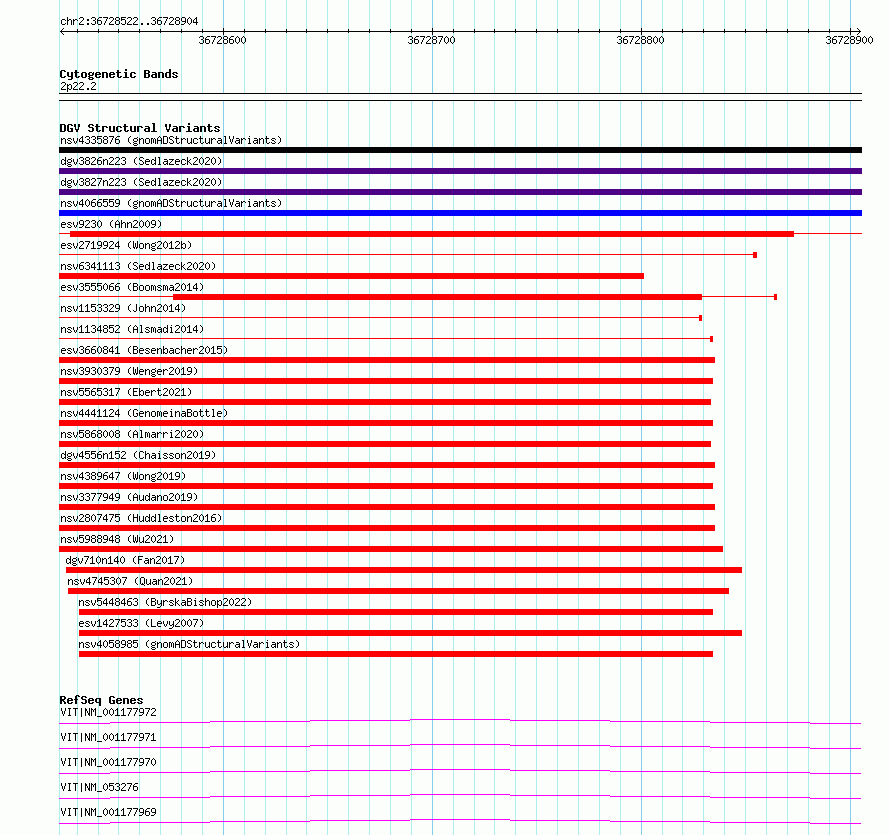890x835 pixels.
Task: Click ruler position 36728700
Action: [x=431, y=40]
